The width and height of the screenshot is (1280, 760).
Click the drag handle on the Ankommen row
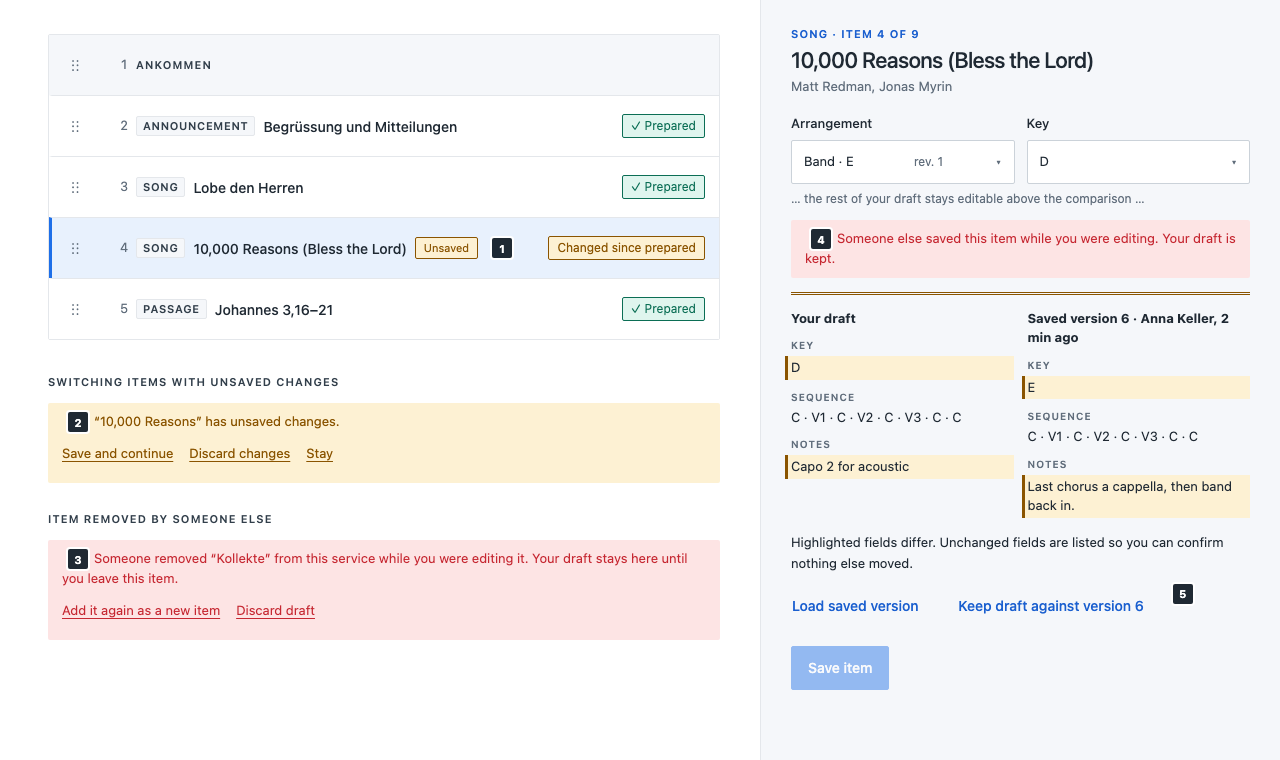click(75, 66)
